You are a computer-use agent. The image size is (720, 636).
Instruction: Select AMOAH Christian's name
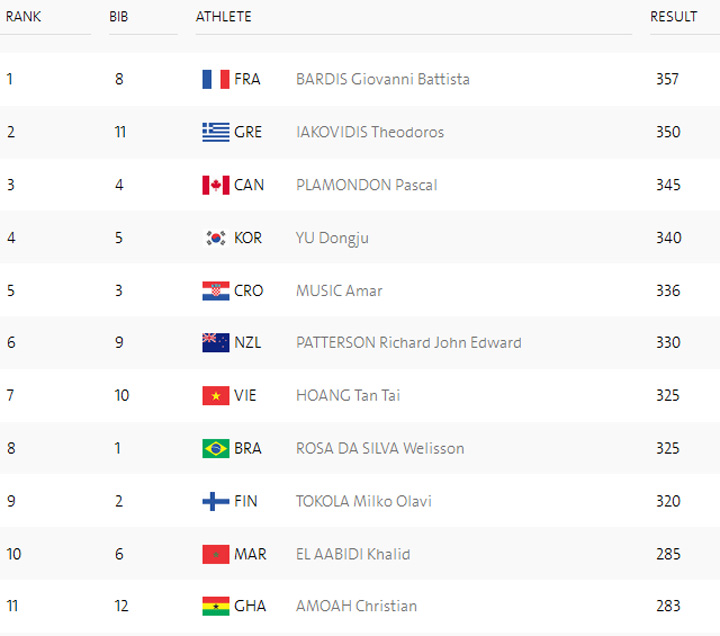click(356, 606)
